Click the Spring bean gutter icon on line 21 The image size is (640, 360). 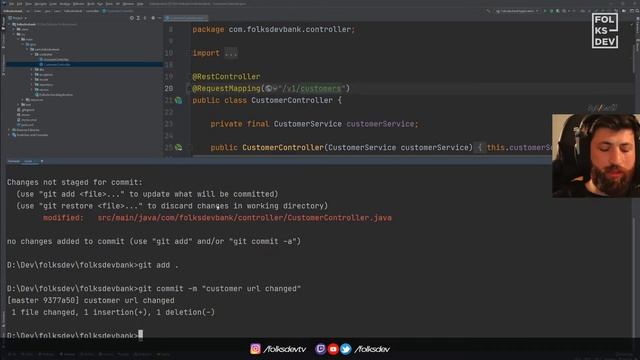[x=179, y=100]
